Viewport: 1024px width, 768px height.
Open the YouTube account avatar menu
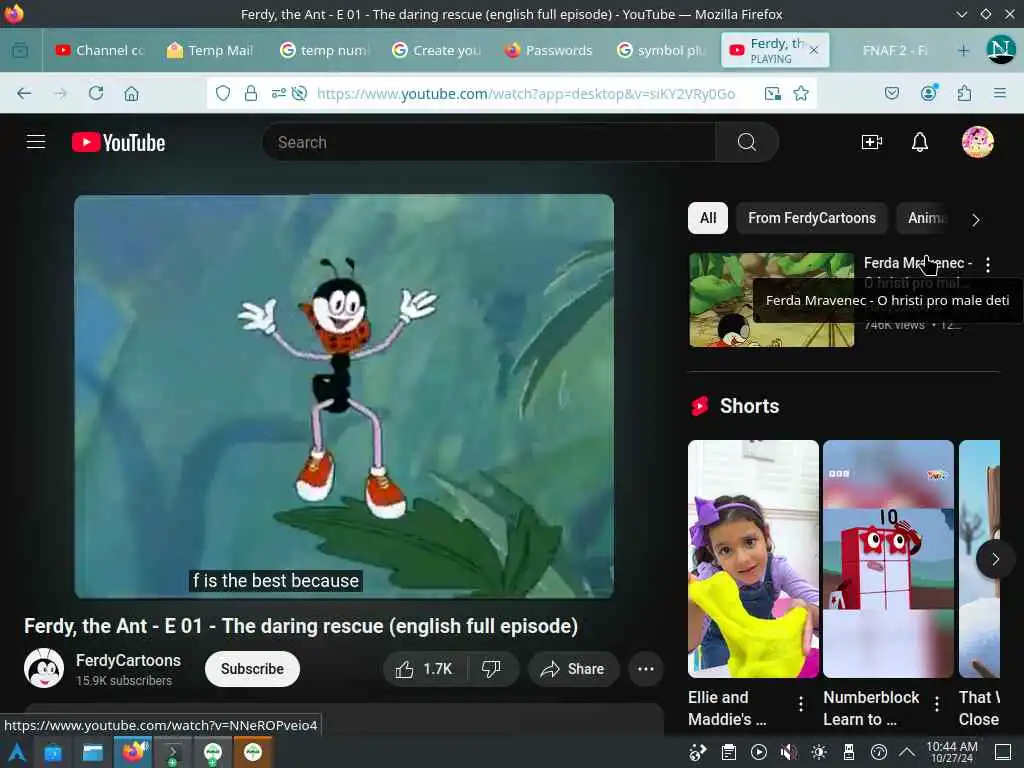tap(978, 142)
